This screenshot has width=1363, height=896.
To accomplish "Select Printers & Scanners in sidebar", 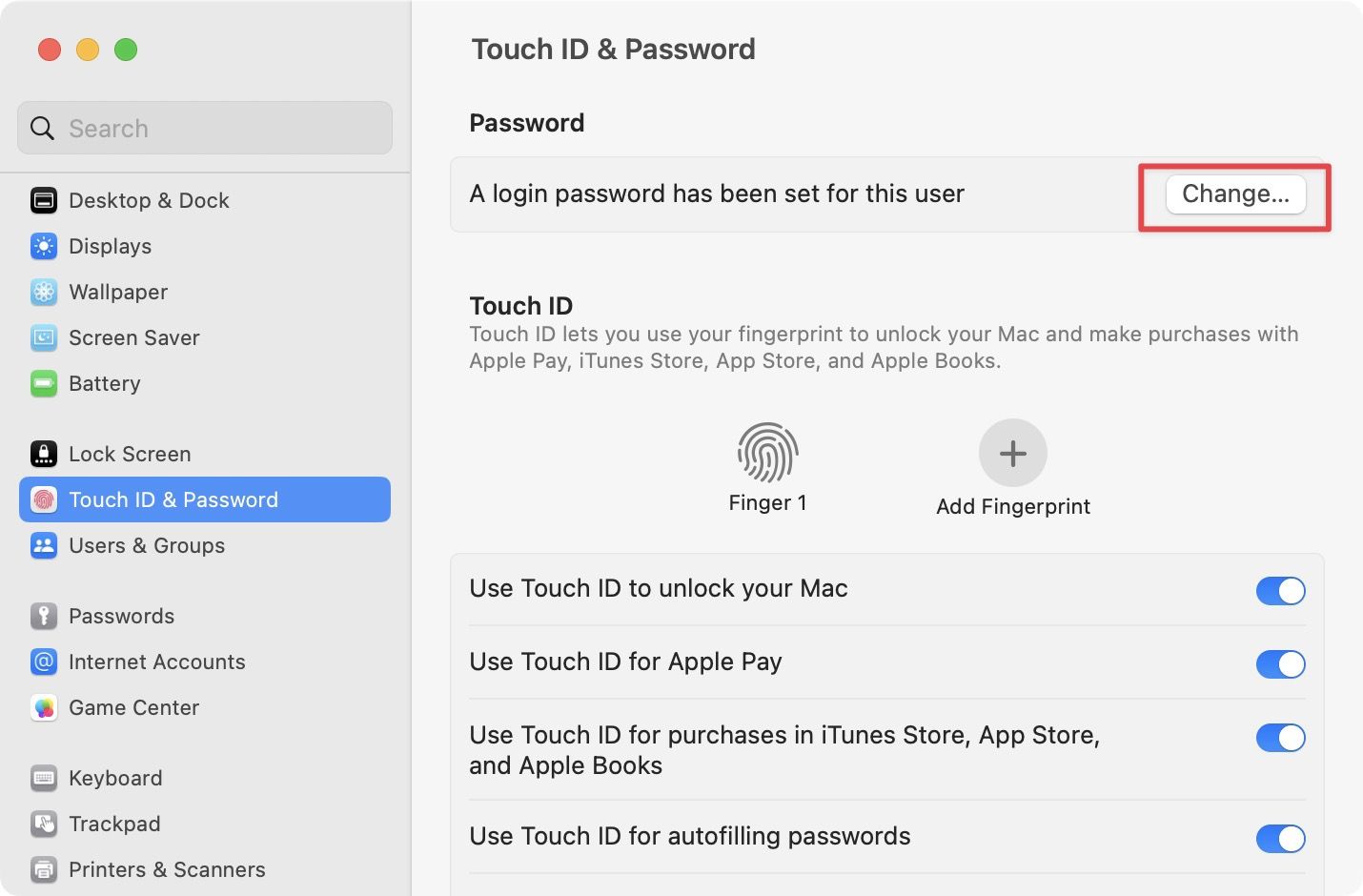I will [44, 869].
